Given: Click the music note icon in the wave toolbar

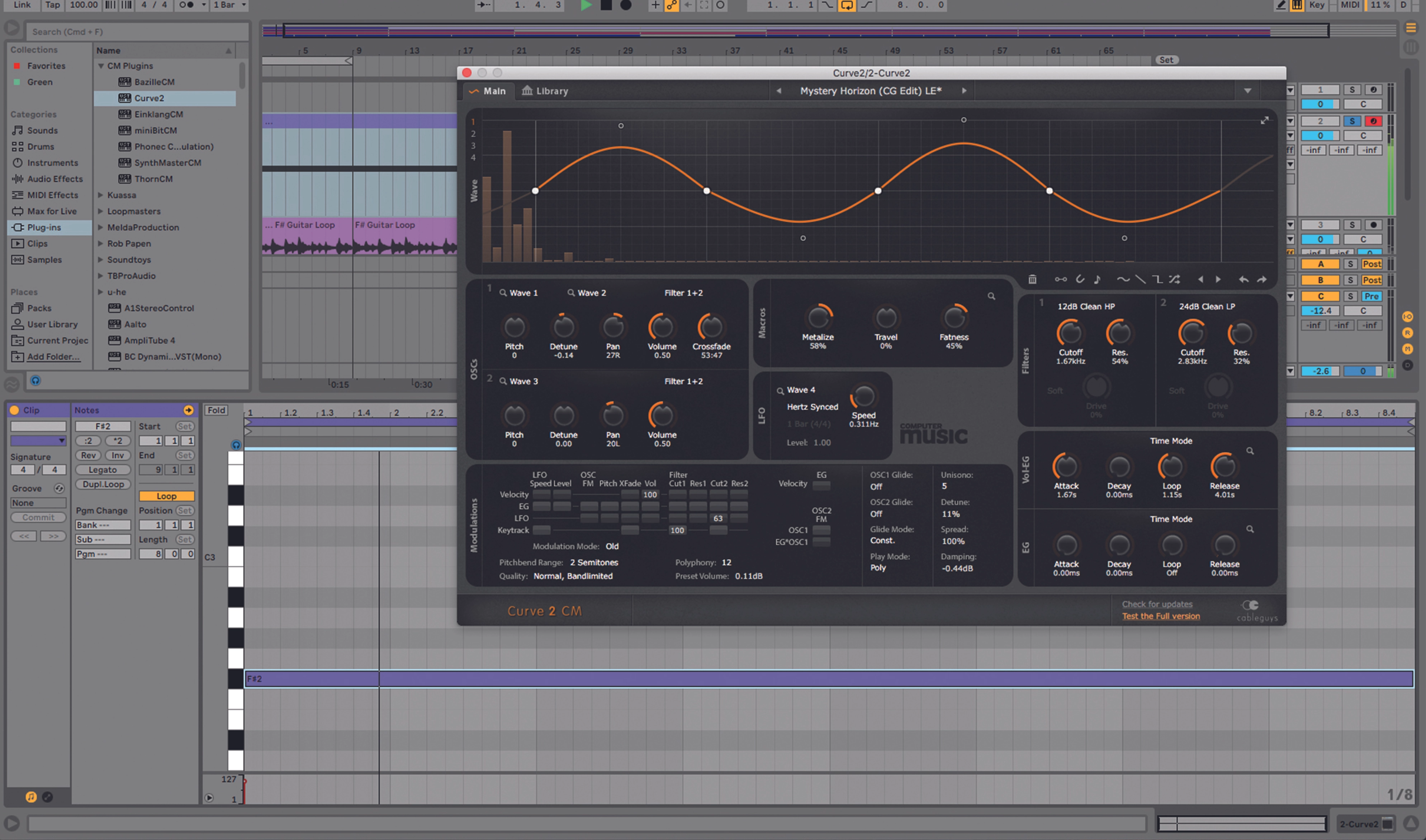Looking at the screenshot, I should pos(1097,279).
